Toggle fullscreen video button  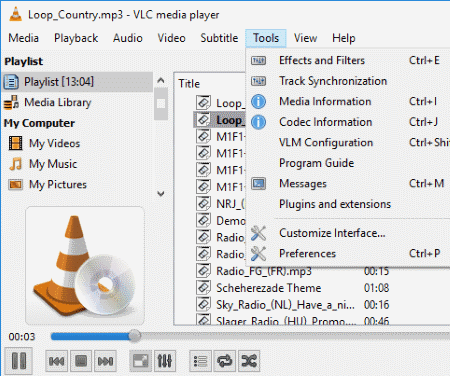click(140, 361)
